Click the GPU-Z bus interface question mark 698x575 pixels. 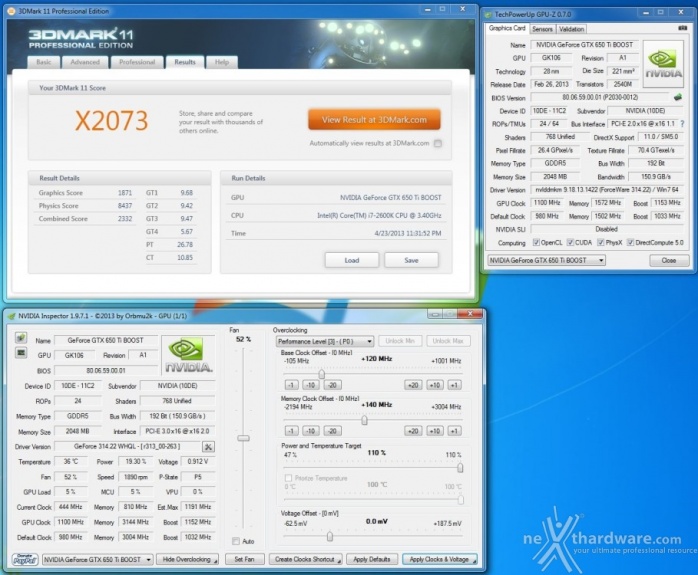coord(682,124)
